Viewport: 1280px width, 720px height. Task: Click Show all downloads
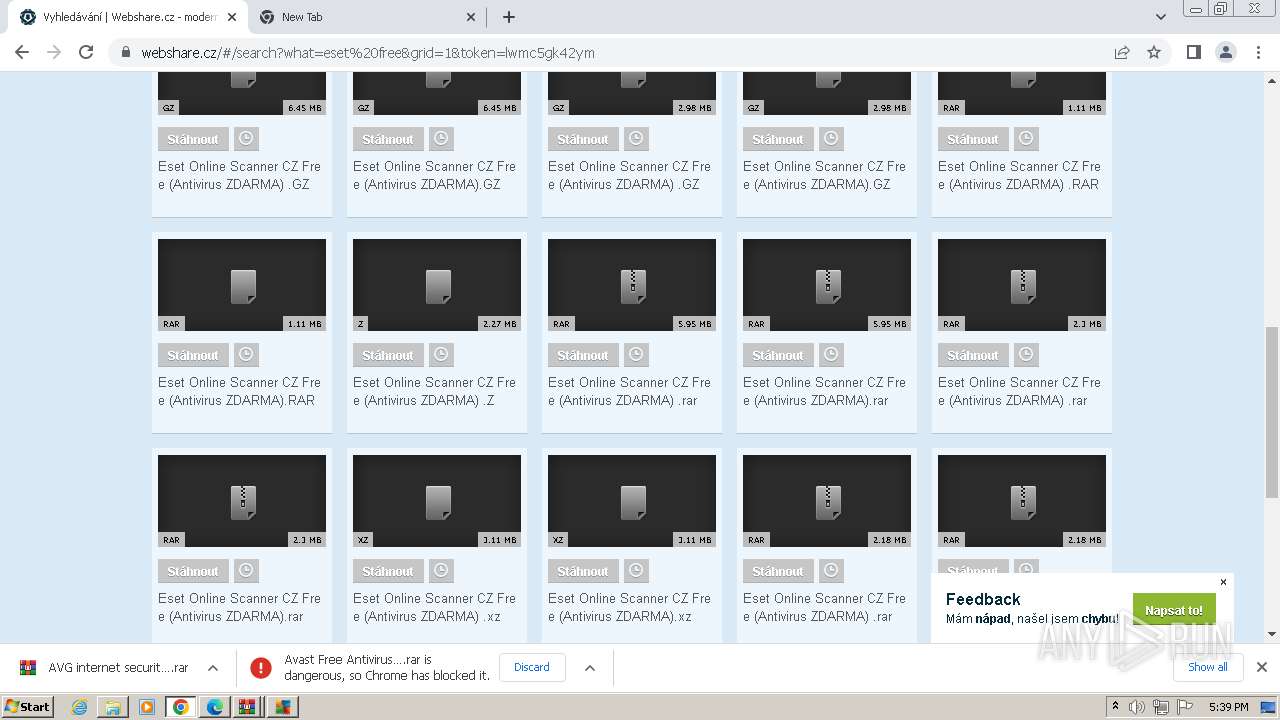tap(1207, 667)
